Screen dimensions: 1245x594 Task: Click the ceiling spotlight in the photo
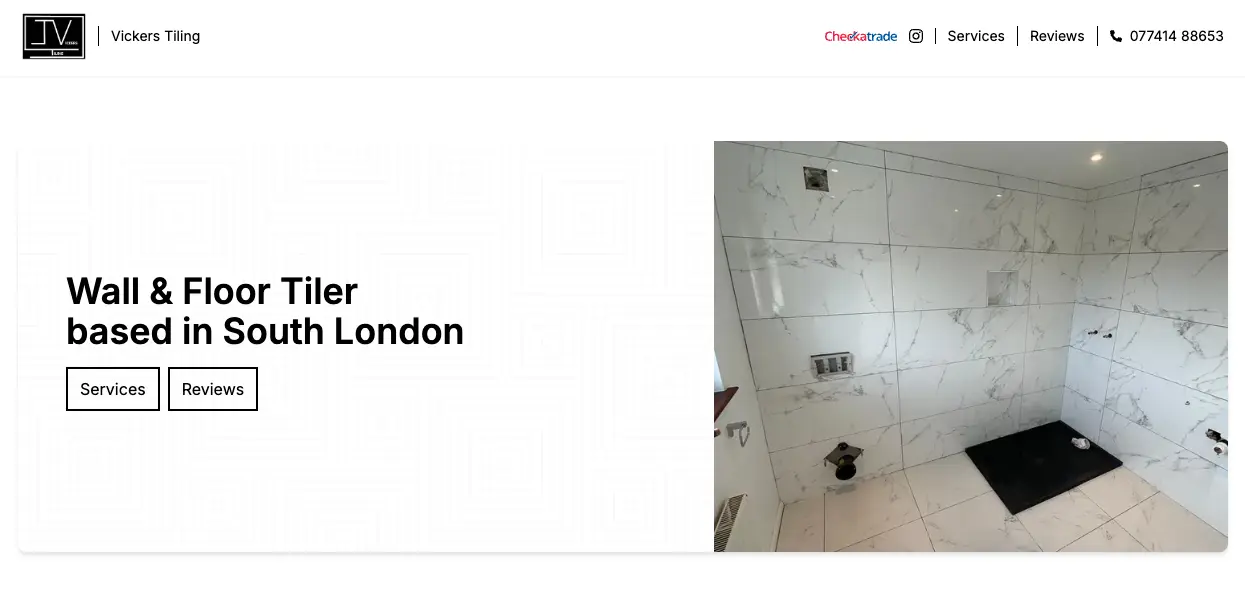[1097, 157]
